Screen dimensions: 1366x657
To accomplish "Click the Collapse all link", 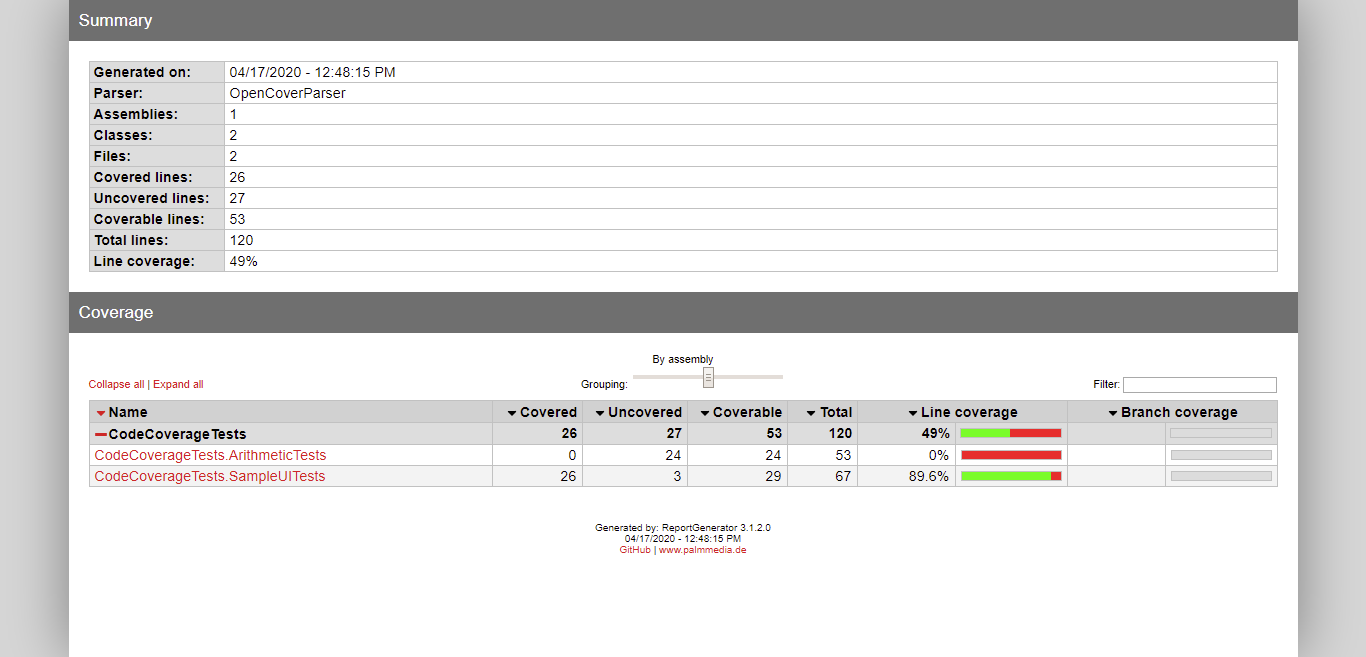I will pos(116,385).
